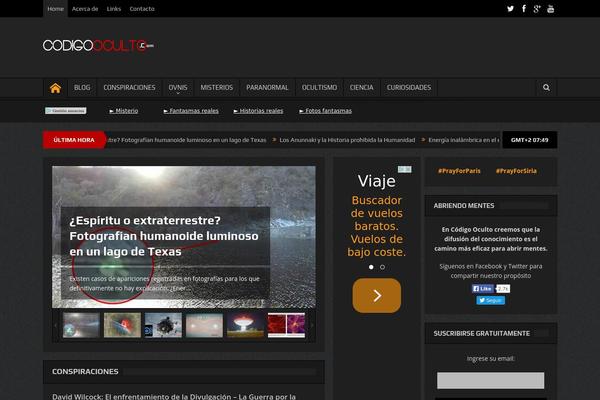This screenshot has width=600, height=400.
Task: Select fifth slider thumbnail of radio telescope
Action: (x=245, y=325)
